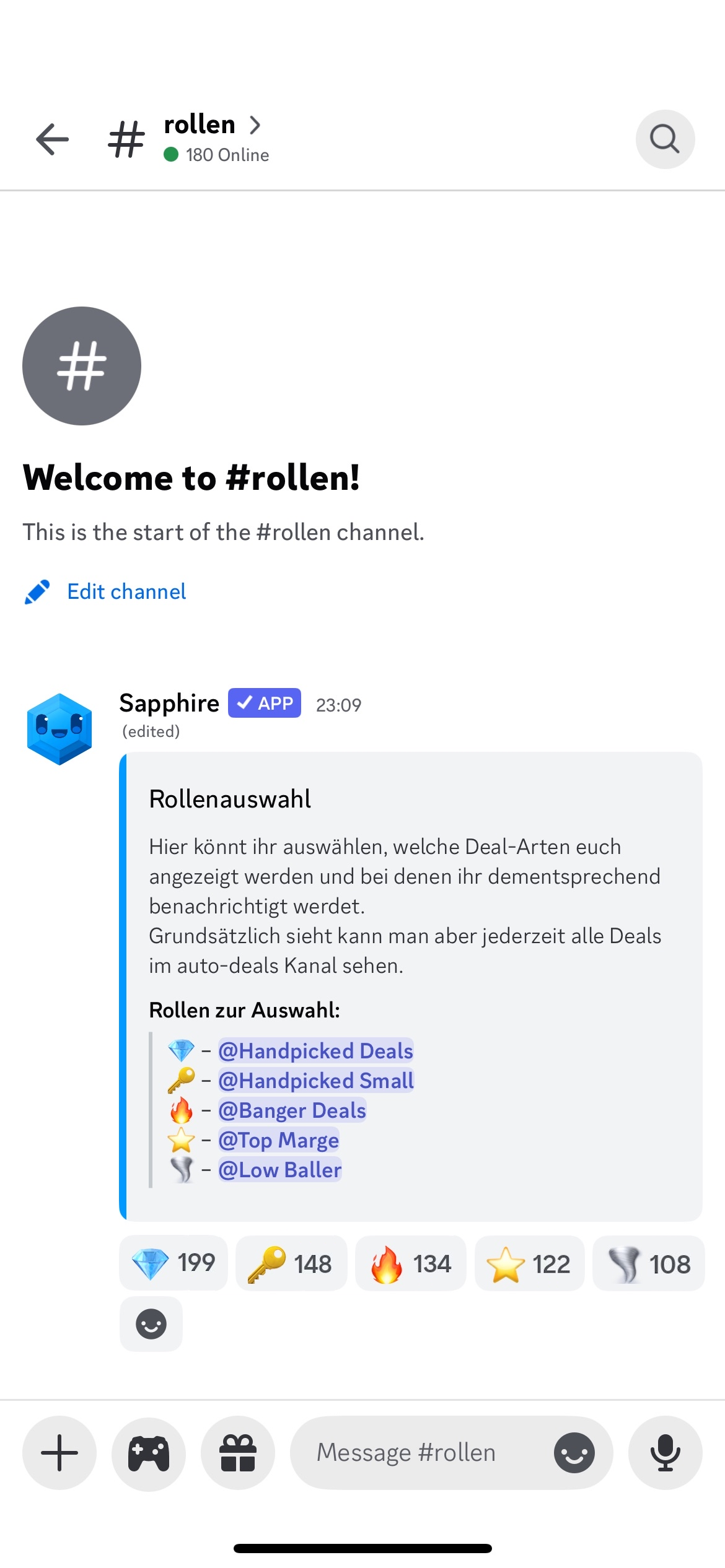Viewport: 725px width, 1568px height.
Task: Open the gift icon
Action: click(238, 1452)
